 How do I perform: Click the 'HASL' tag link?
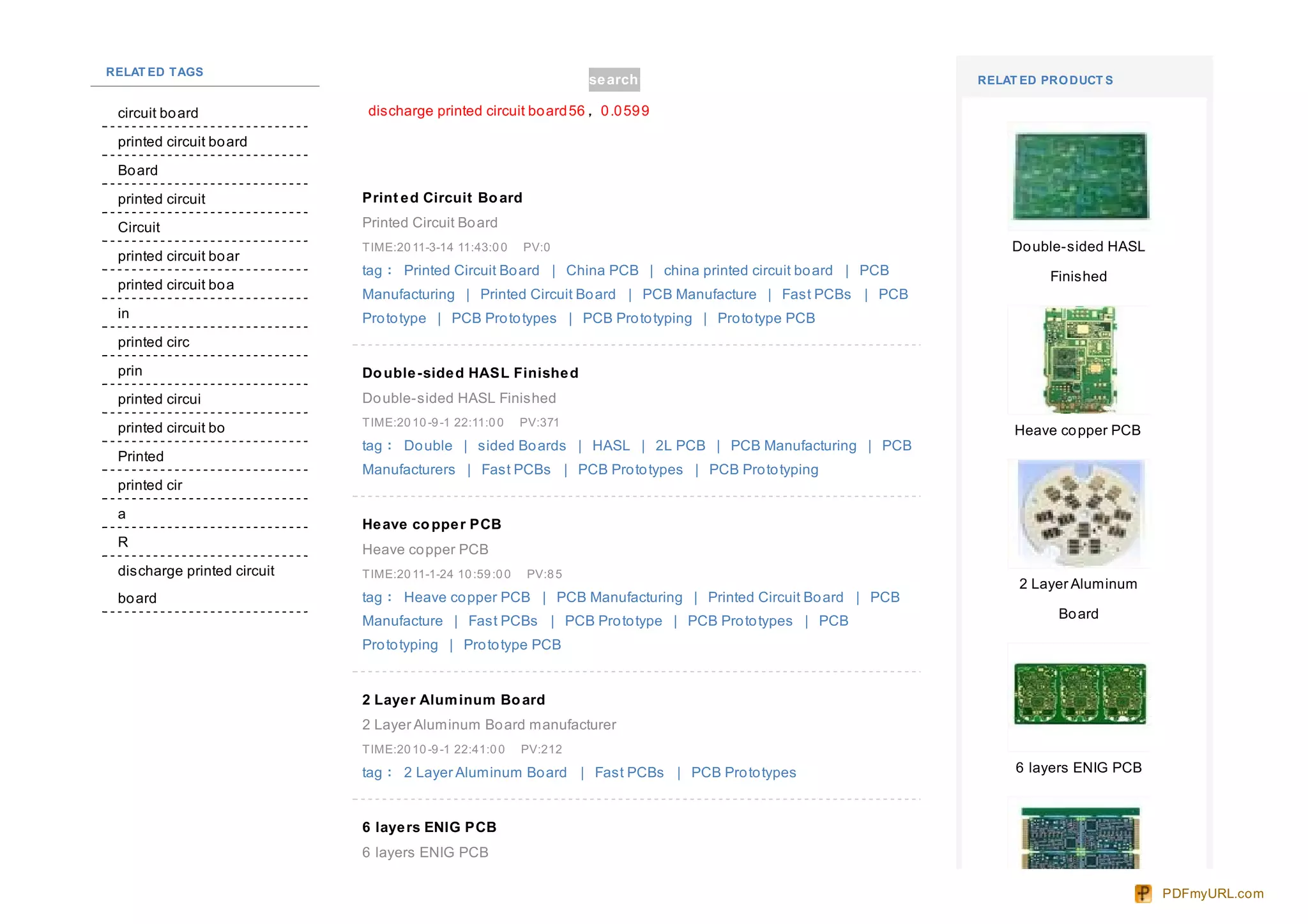[611, 446]
